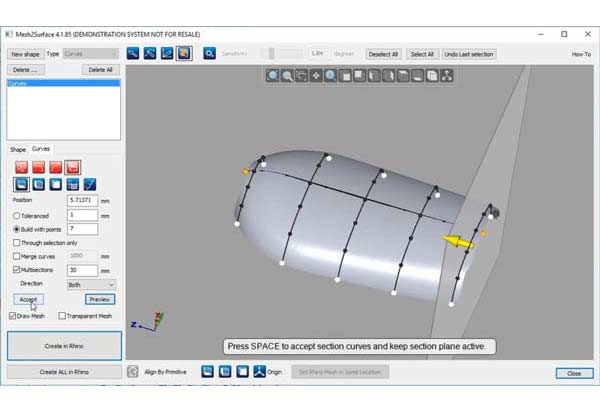Screen dimensions: 600x412
Task: Click the magnifier icon beside Sensitivity
Action: (210, 53)
